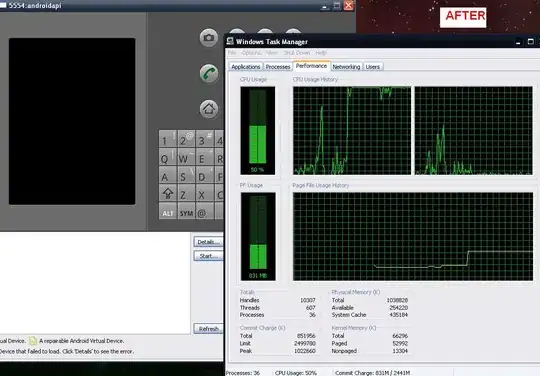Viewport: 540px width, 376px height.
Task: Tap the emulator home button
Action: (x=209, y=109)
